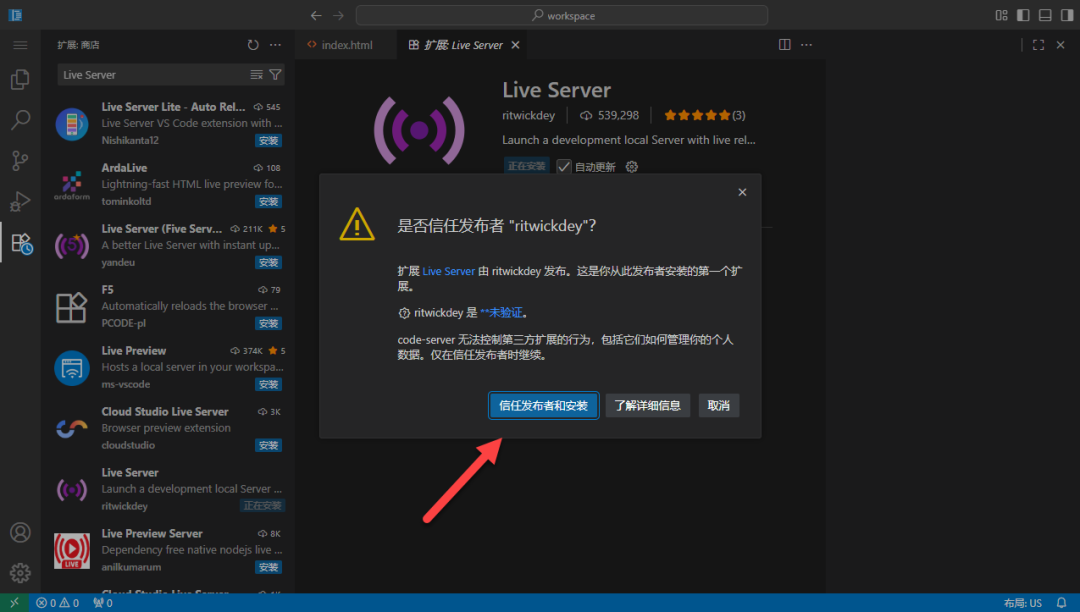
Task: Click the large Live Server logo
Action: (419, 130)
